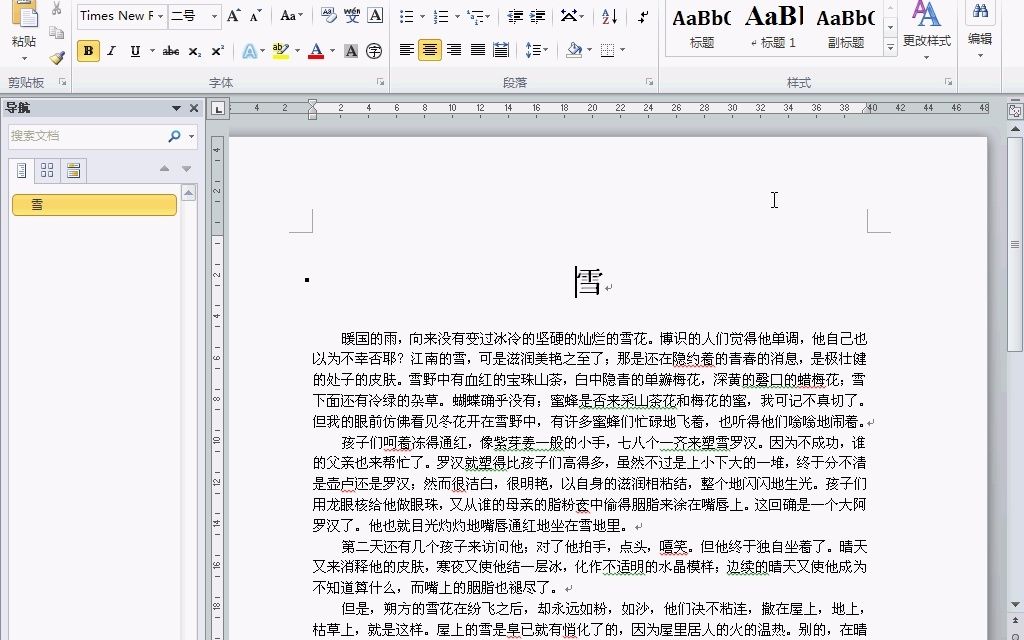The width and height of the screenshot is (1024, 640).
Task: Toggle the bulleted list
Action: [407, 17]
